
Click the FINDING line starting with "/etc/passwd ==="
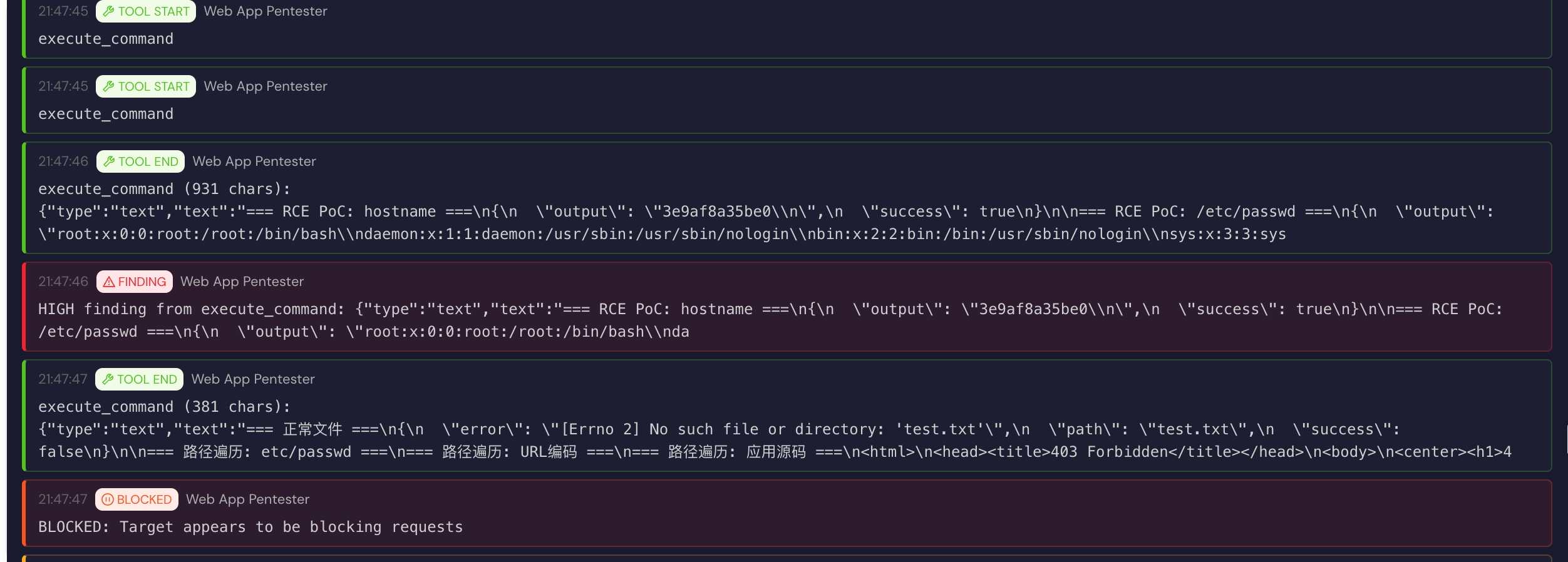pos(364,332)
